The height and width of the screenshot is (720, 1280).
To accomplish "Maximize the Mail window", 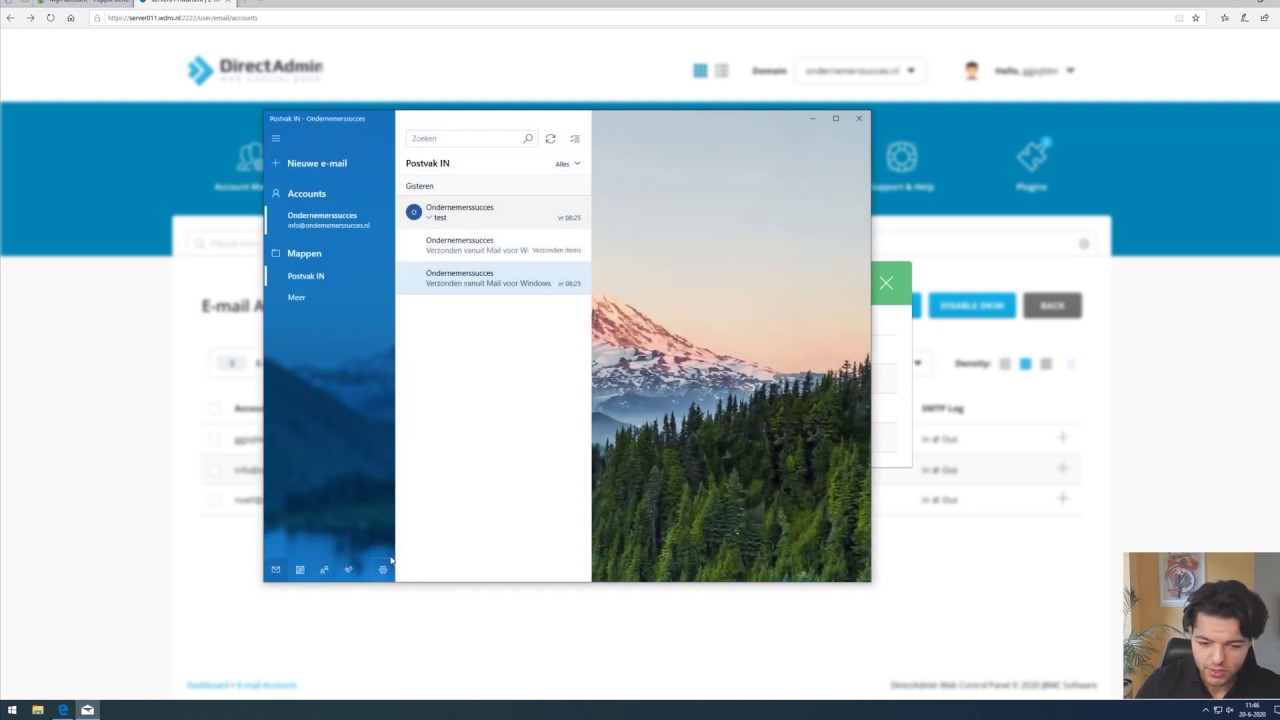I will tap(836, 118).
